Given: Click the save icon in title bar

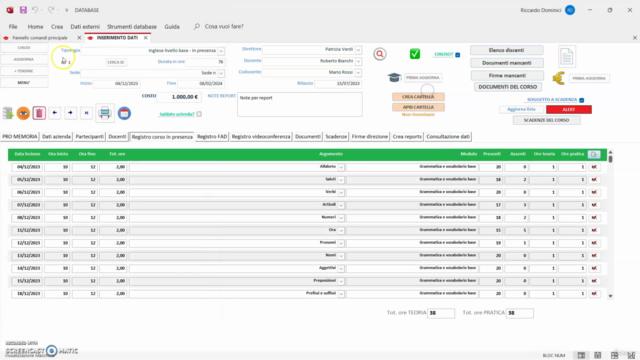Looking at the screenshot, I should pos(23,10).
